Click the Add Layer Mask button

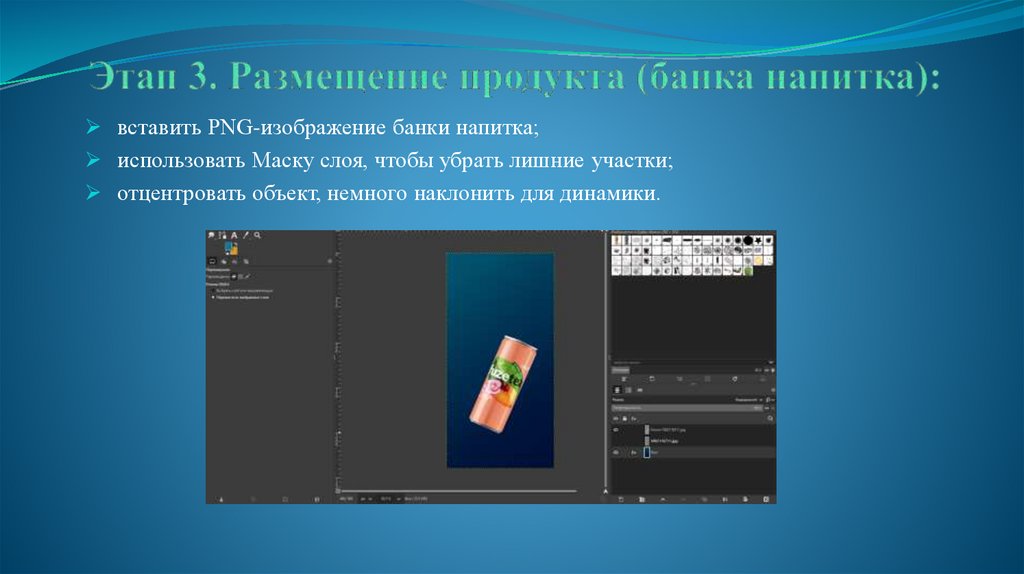click(x=745, y=500)
